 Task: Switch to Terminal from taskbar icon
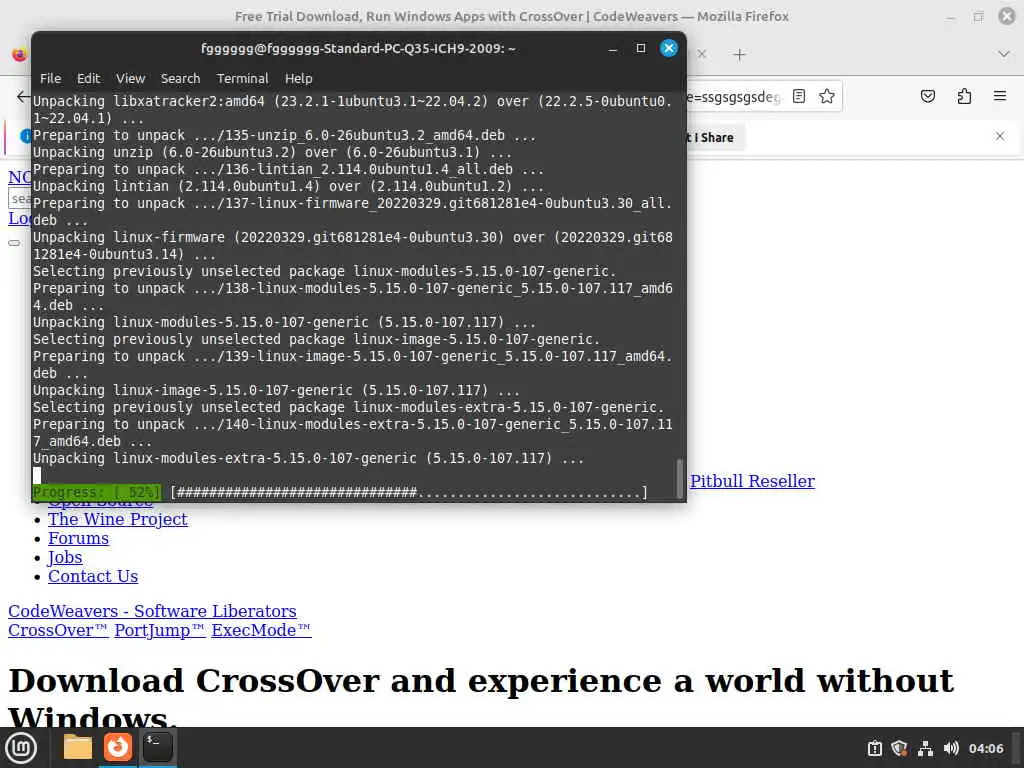point(157,747)
